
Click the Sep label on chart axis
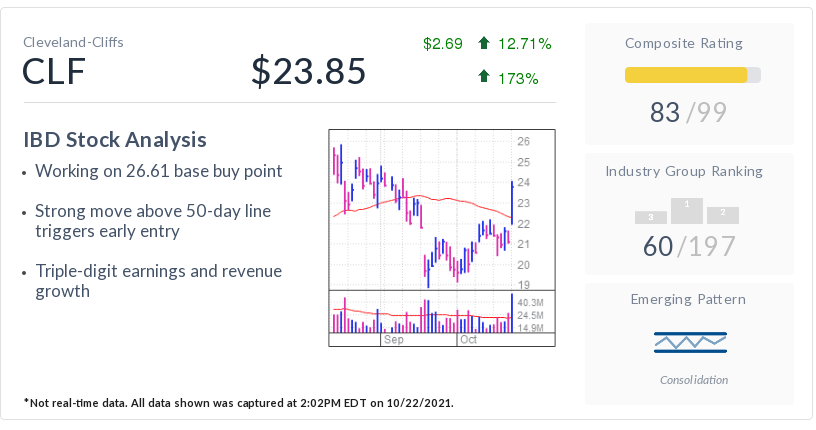pyautogui.click(x=392, y=340)
